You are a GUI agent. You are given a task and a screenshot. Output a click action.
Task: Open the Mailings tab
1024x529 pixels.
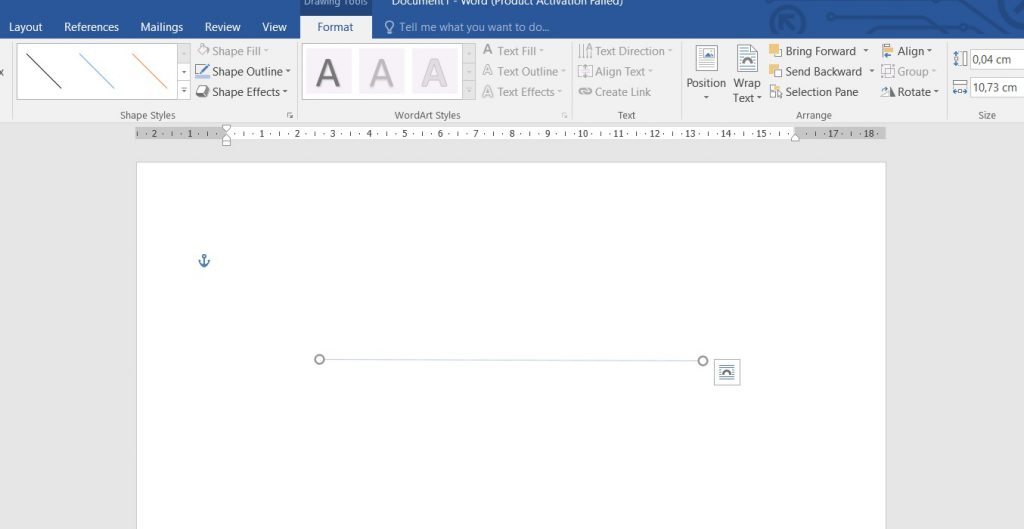[161, 27]
